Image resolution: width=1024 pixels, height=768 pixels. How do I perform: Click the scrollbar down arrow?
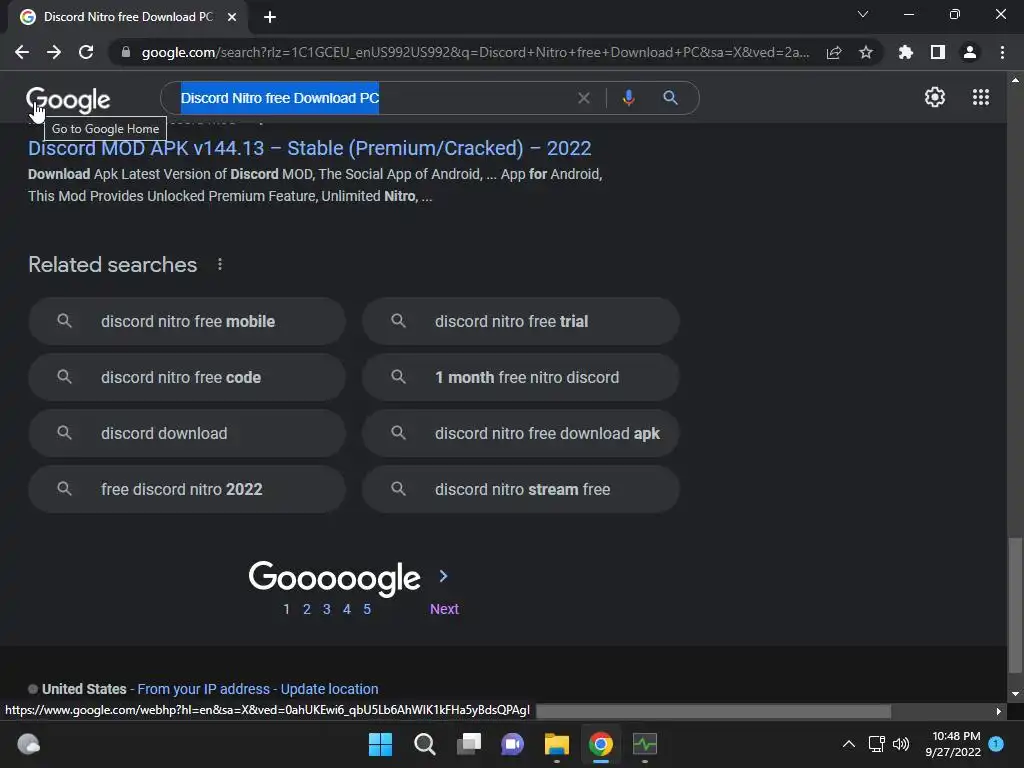(1015, 694)
